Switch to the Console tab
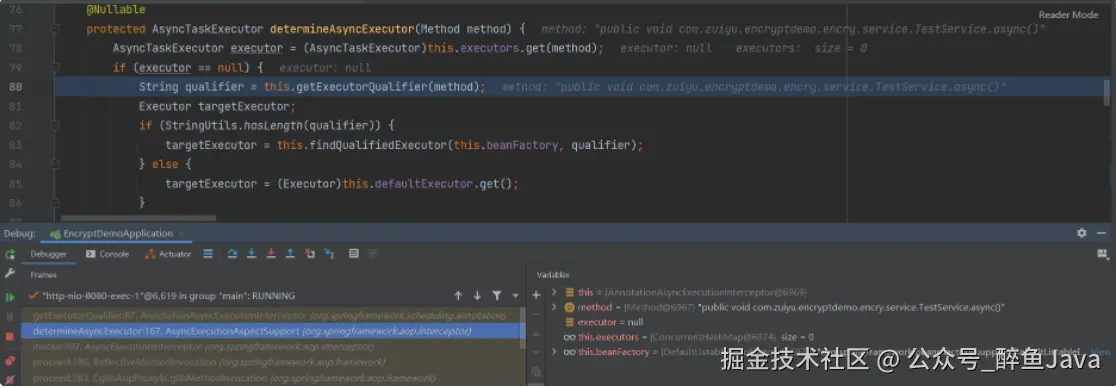 107,254
